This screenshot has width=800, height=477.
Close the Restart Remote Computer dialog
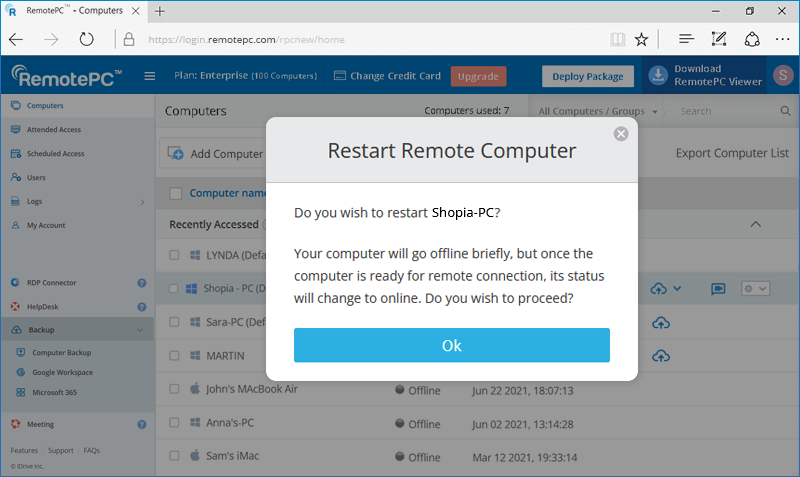click(621, 134)
